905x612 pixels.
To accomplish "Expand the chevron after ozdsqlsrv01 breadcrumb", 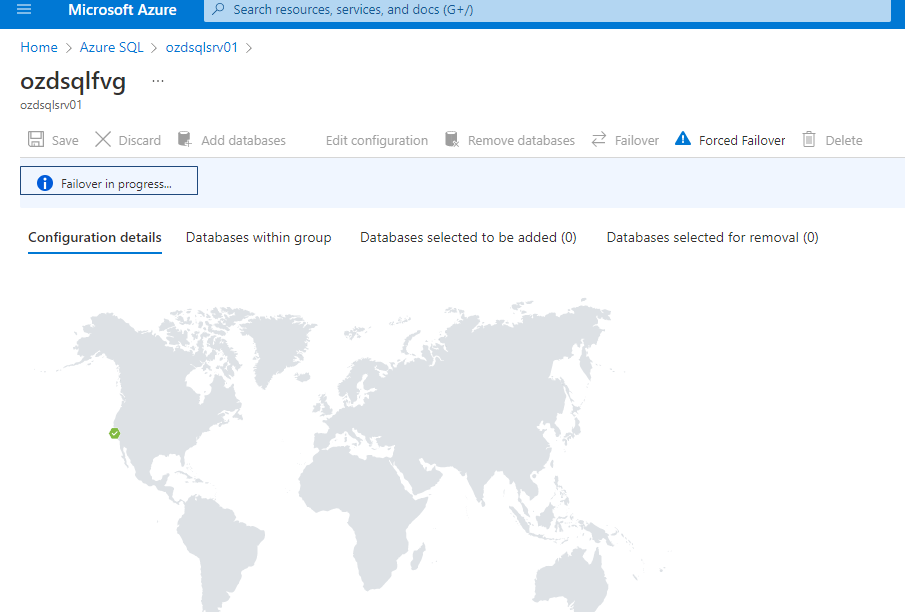I will pos(249,48).
